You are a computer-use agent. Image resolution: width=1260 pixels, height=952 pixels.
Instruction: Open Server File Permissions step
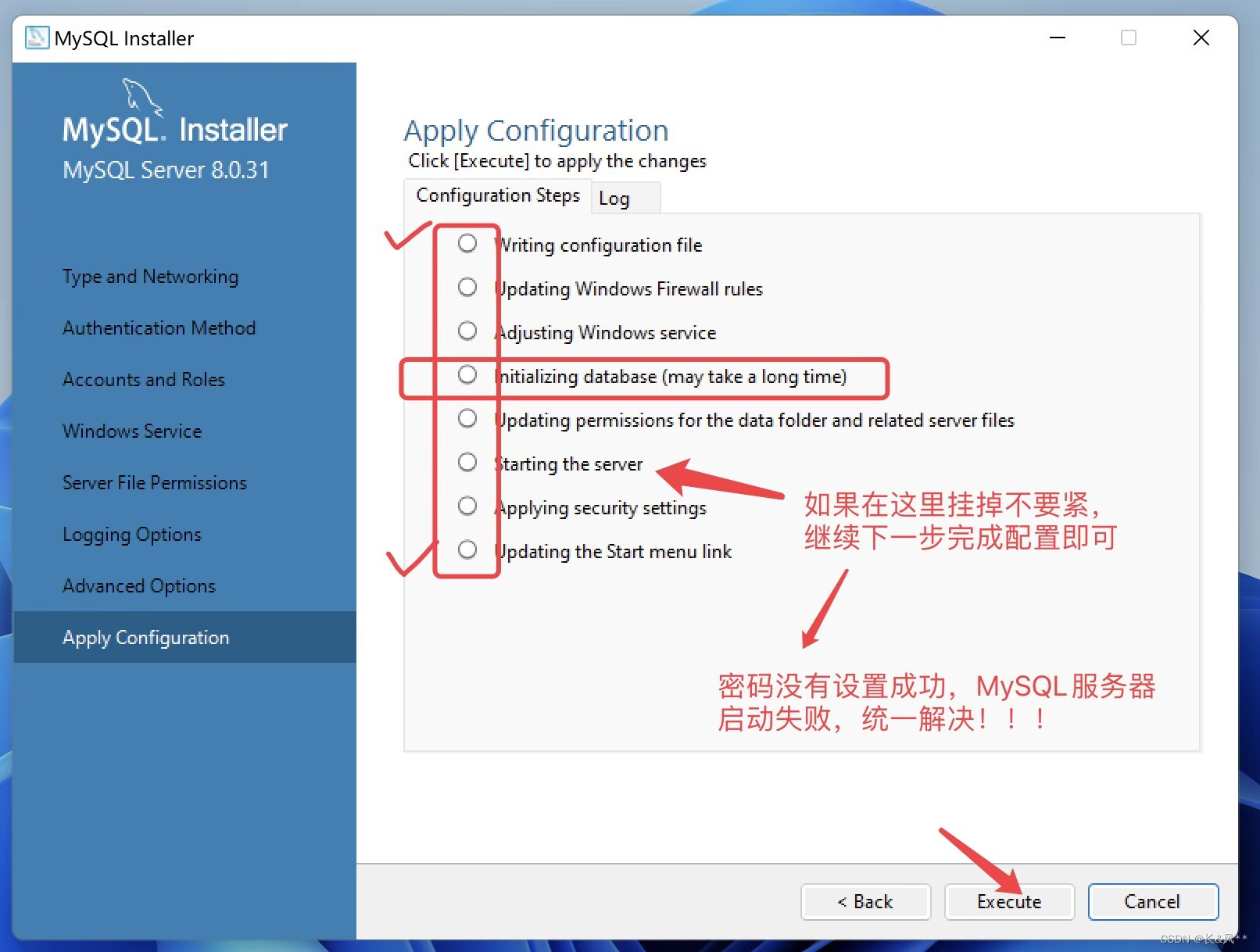pos(155,483)
